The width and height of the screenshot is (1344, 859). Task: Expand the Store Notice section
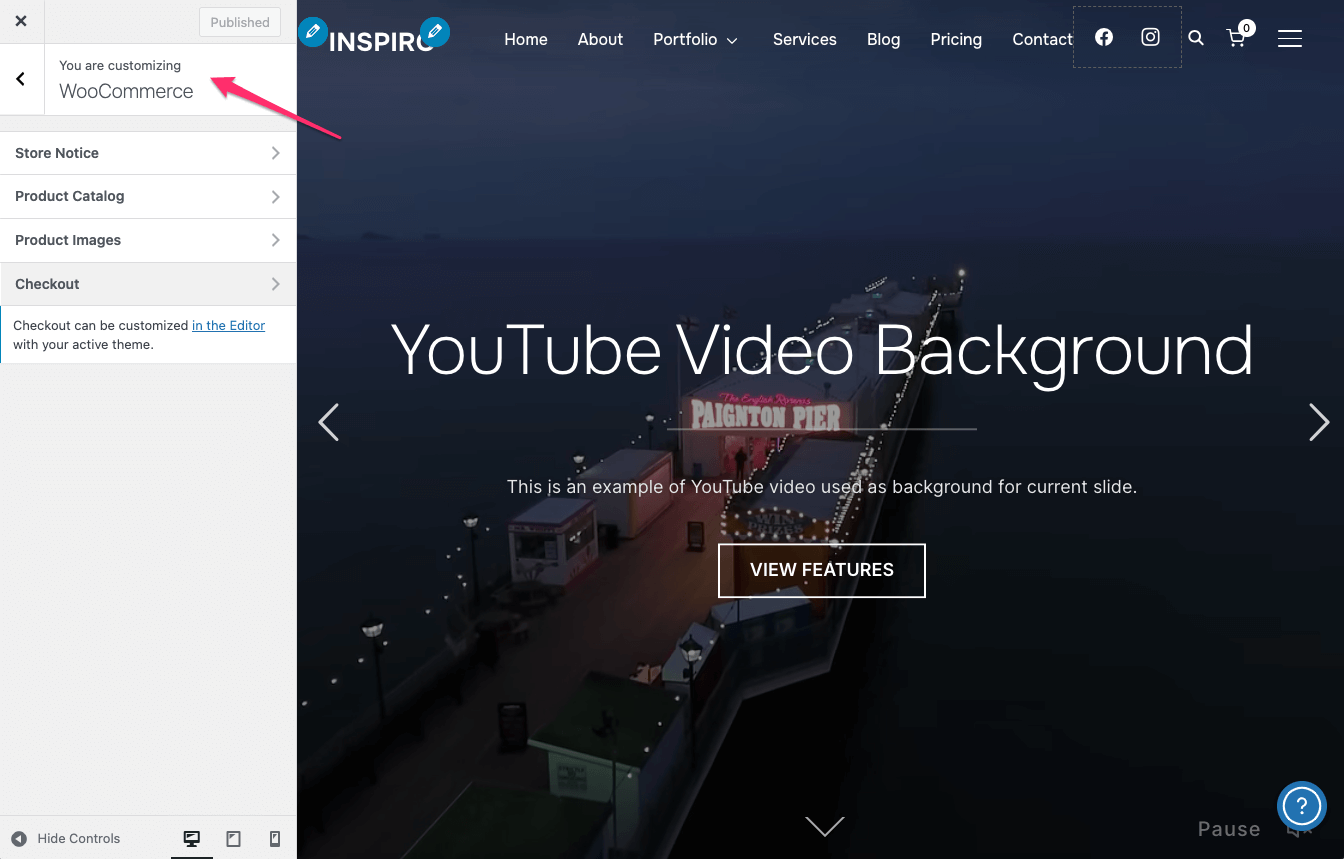click(148, 153)
